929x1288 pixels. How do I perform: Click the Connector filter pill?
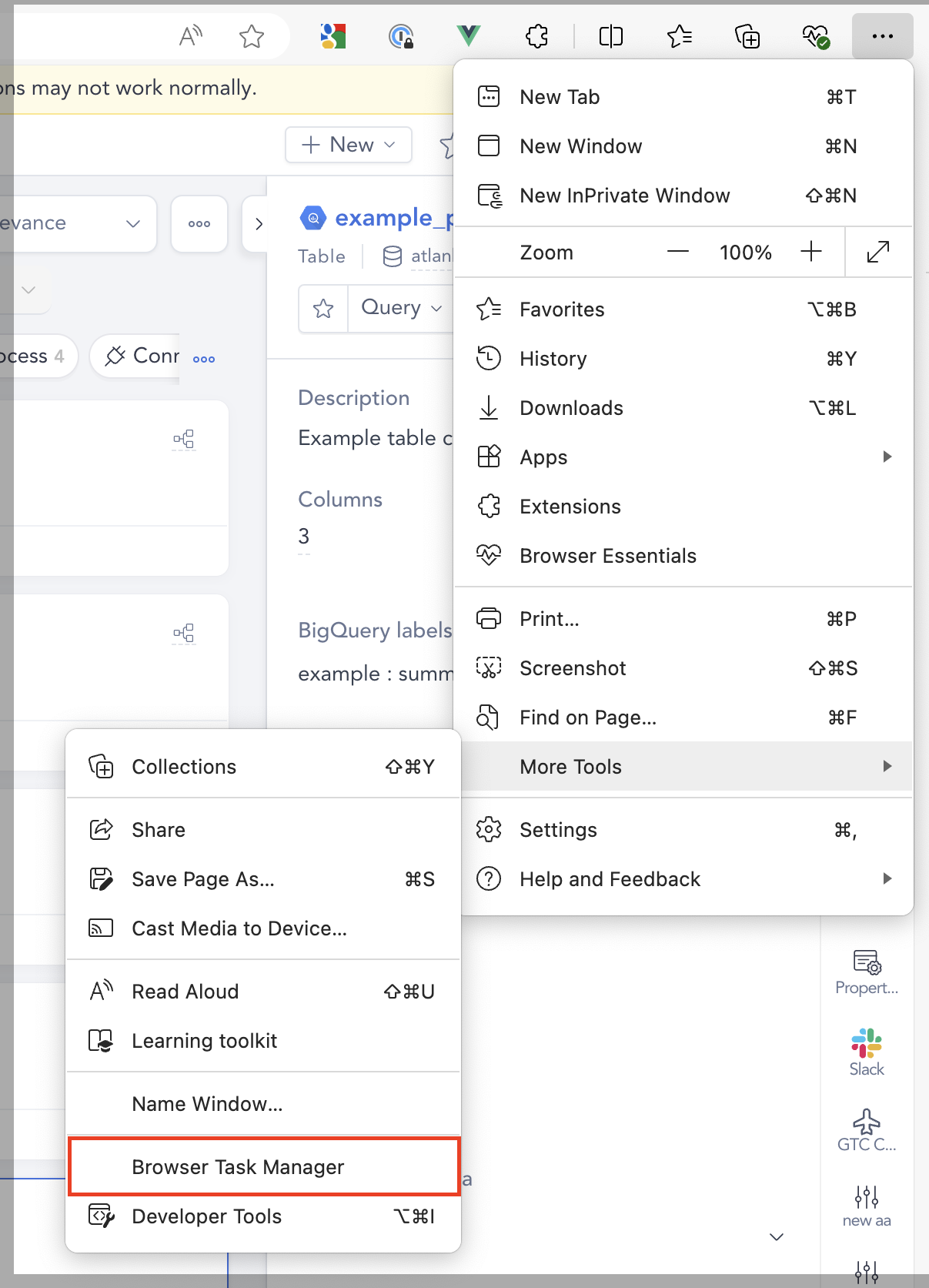pyautogui.click(x=135, y=356)
